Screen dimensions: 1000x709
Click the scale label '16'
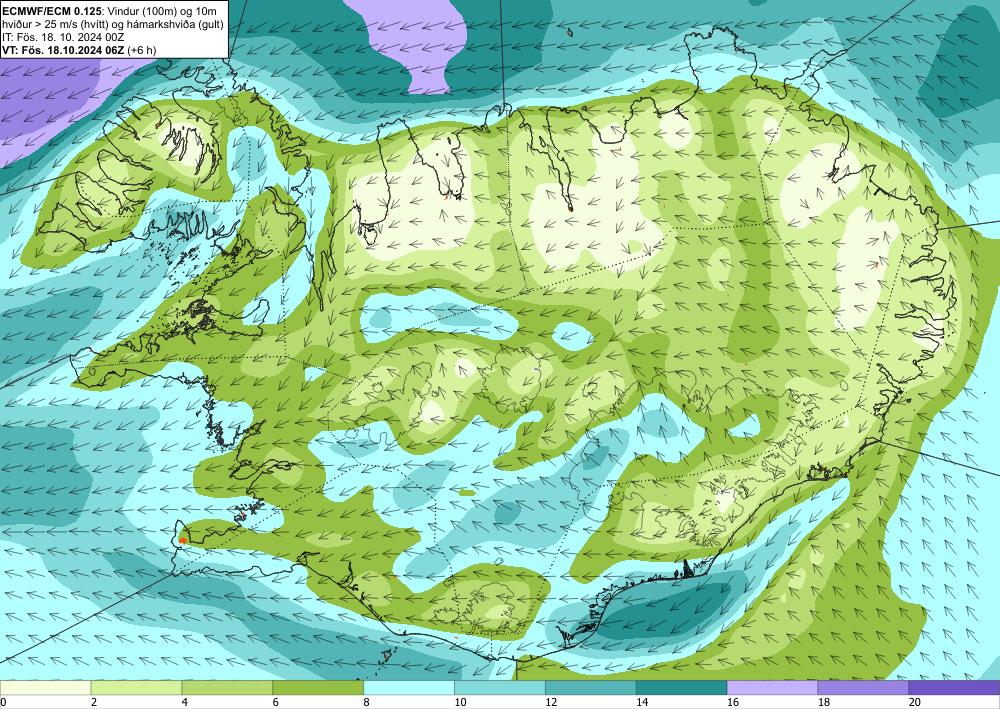click(733, 702)
